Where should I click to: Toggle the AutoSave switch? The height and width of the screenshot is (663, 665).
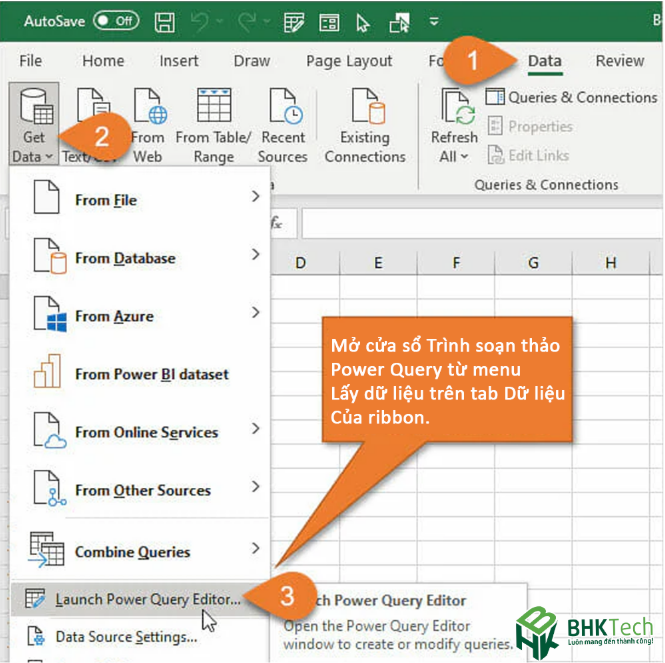point(116,21)
